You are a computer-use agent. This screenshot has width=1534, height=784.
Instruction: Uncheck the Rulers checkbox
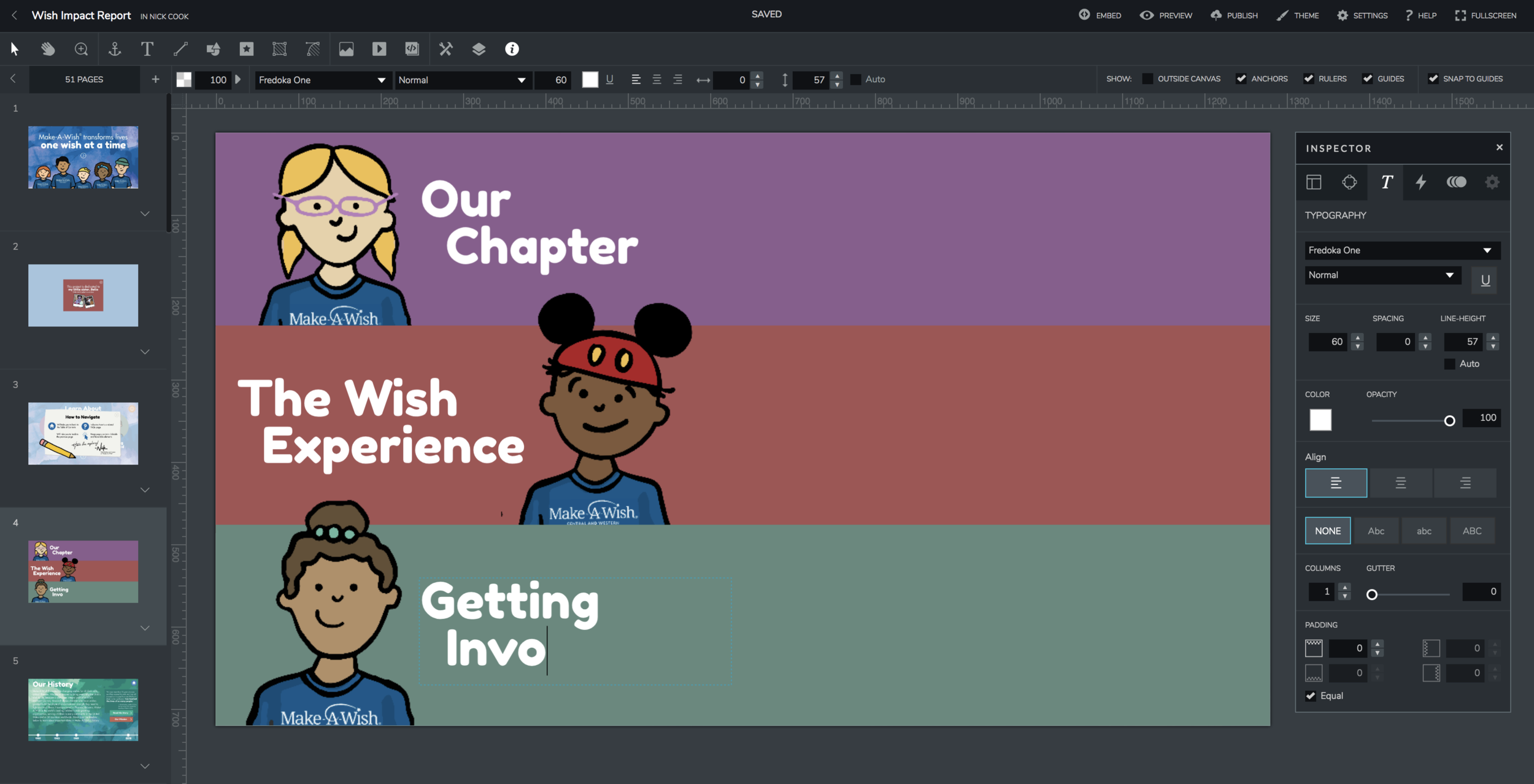click(1308, 79)
